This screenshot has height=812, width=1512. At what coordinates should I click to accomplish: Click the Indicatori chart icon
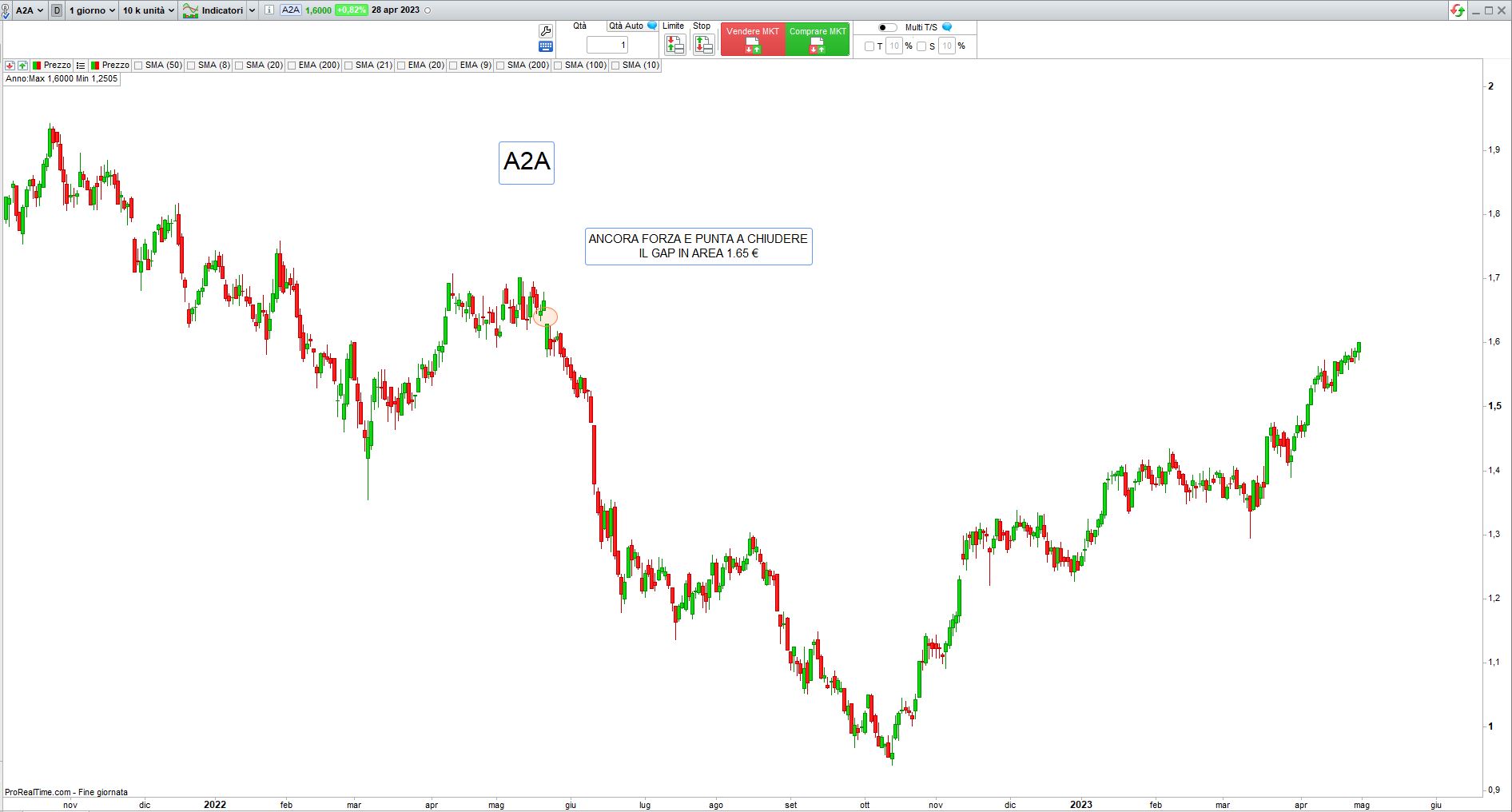[x=190, y=10]
